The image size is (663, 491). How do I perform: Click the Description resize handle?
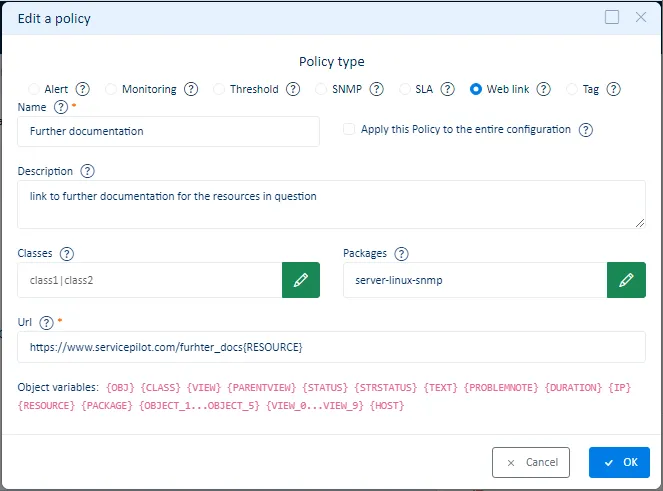(x=640, y=223)
